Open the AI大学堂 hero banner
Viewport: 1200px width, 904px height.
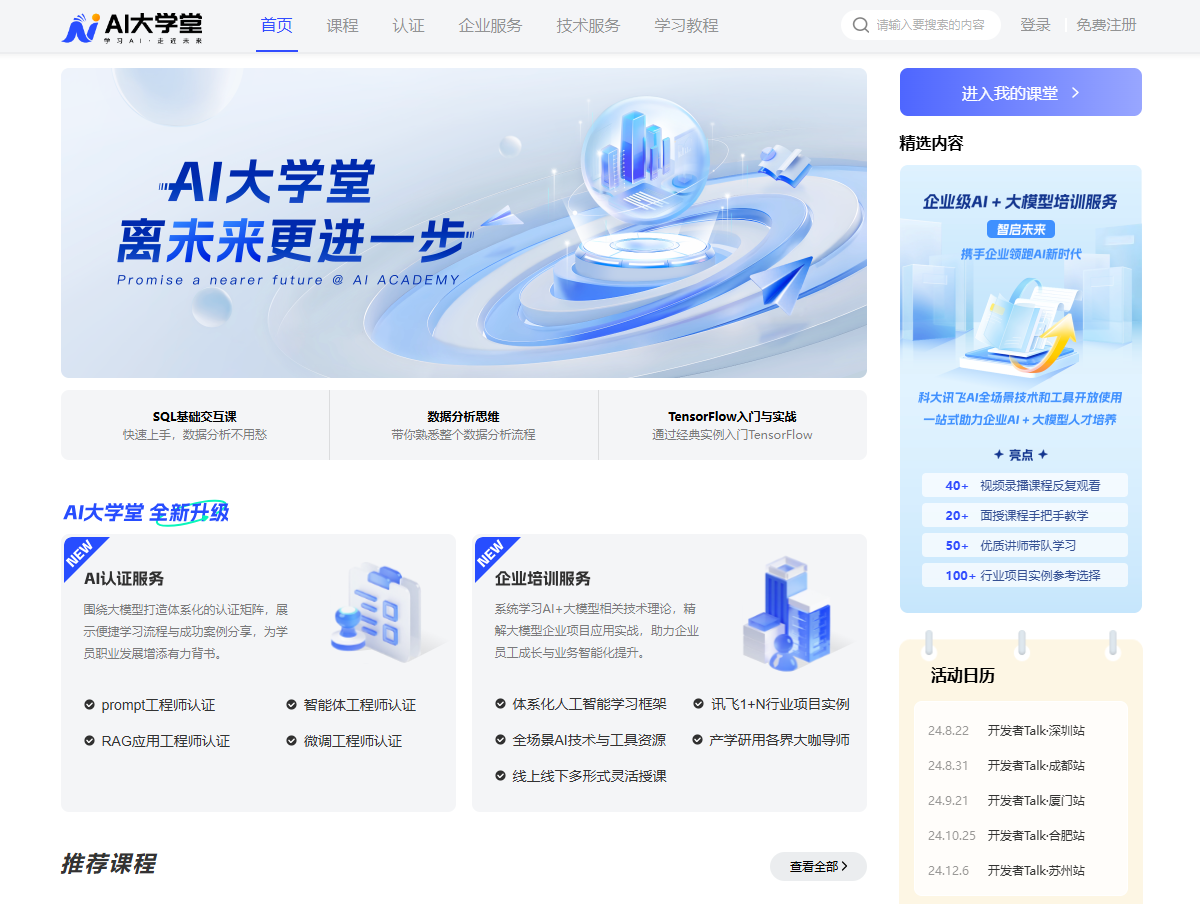[463, 223]
